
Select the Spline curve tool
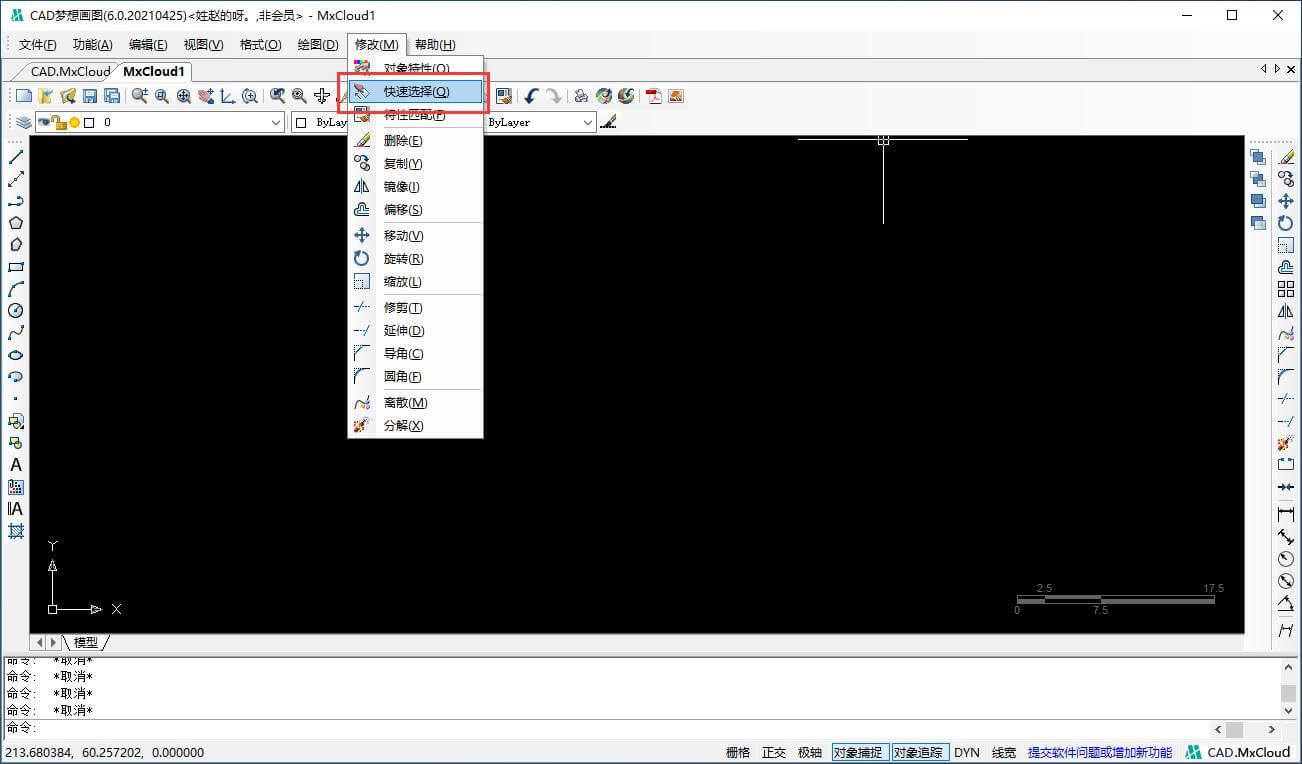click(x=16, y=333)
